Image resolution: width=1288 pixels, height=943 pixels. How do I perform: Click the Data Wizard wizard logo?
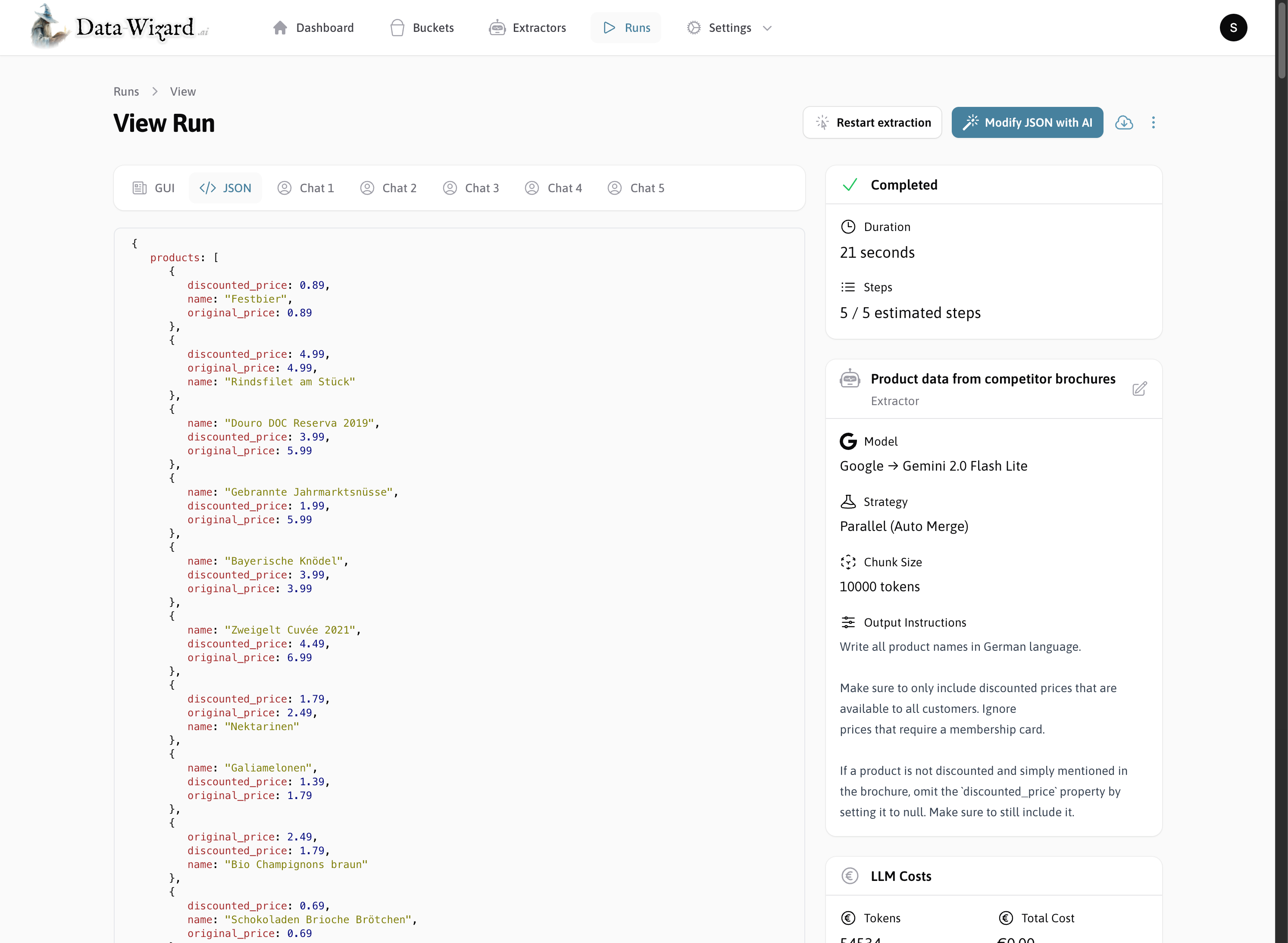tap(49, 27)
